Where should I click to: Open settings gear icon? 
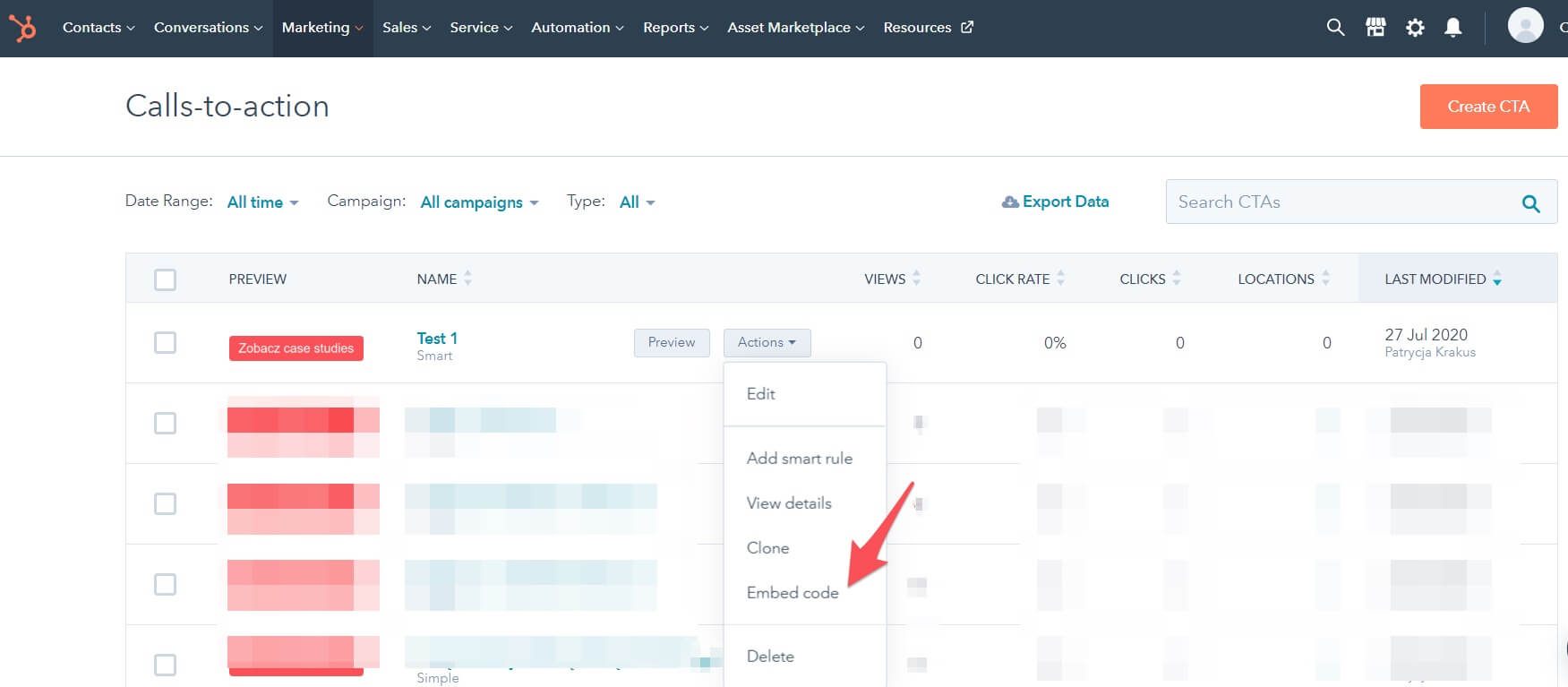1415,28
